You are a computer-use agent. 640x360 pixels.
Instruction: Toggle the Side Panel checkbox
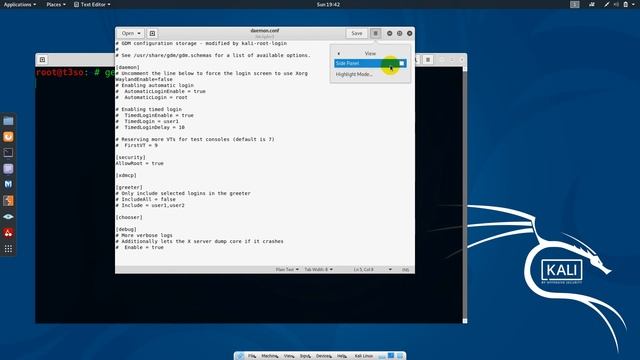pyautogui.click(x=402, y=63)
